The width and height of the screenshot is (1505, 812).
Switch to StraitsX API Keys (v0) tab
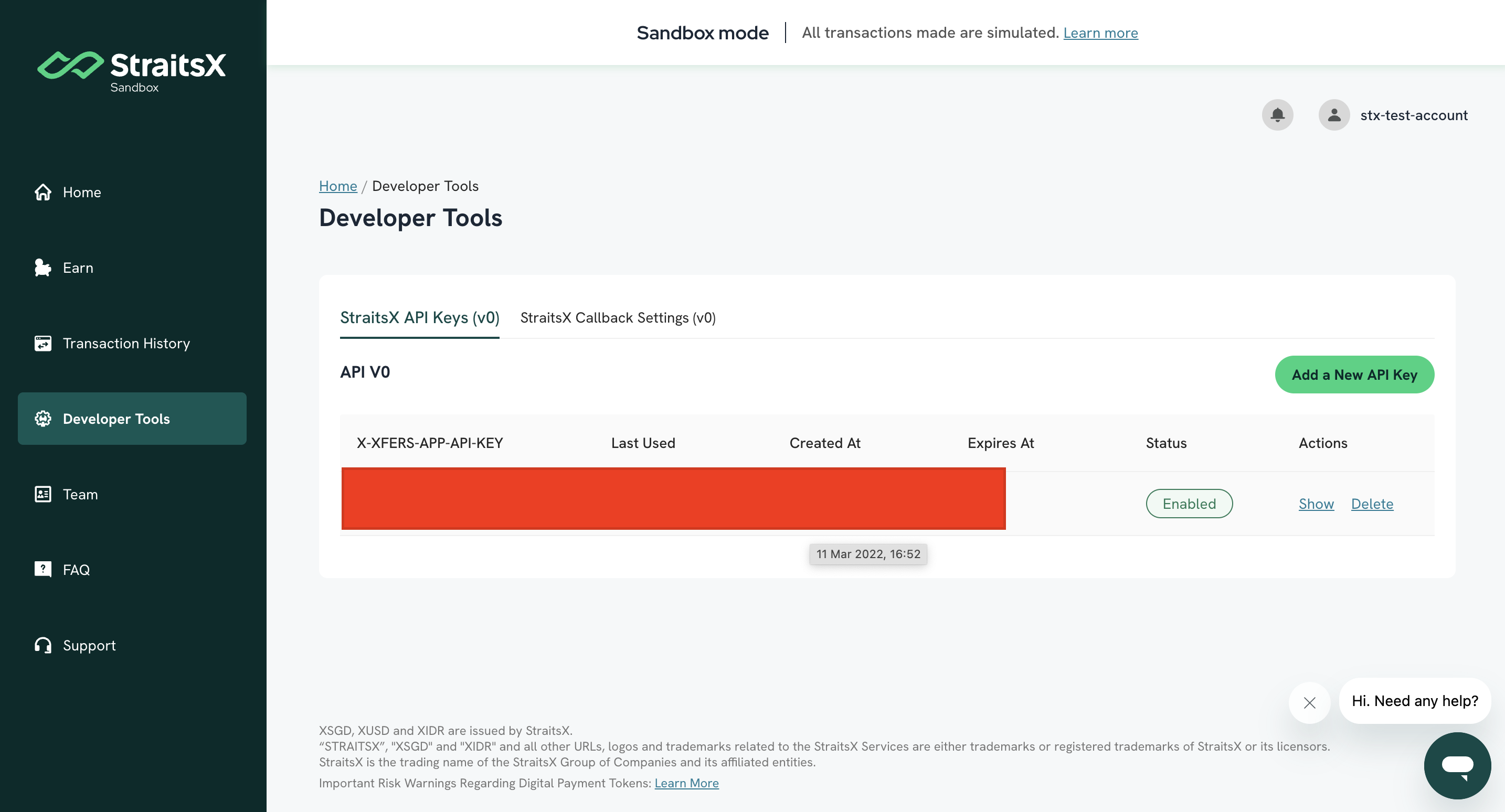419,318
